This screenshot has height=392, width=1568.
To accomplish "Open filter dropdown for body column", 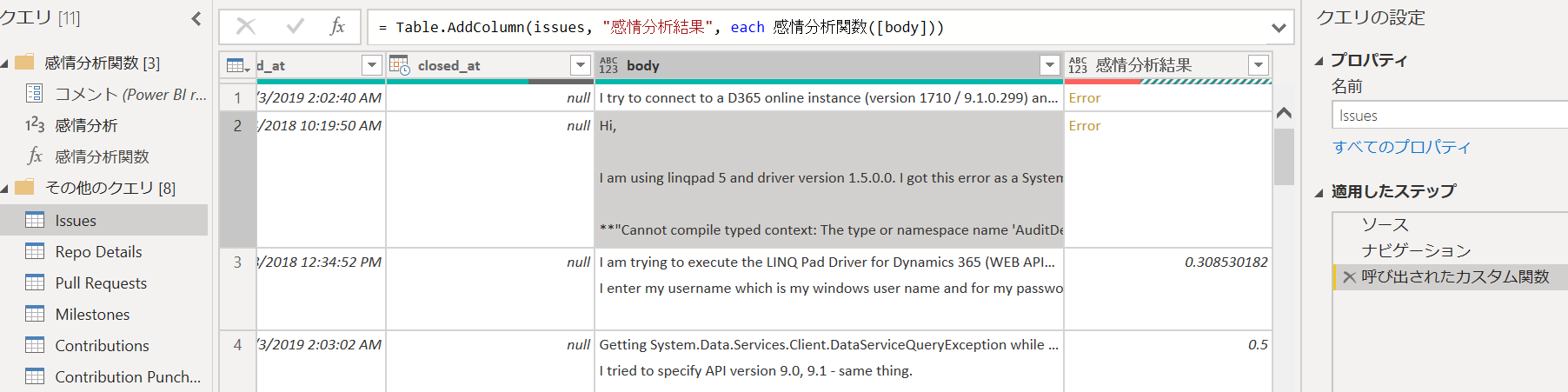I will [x=1050, y=65].
